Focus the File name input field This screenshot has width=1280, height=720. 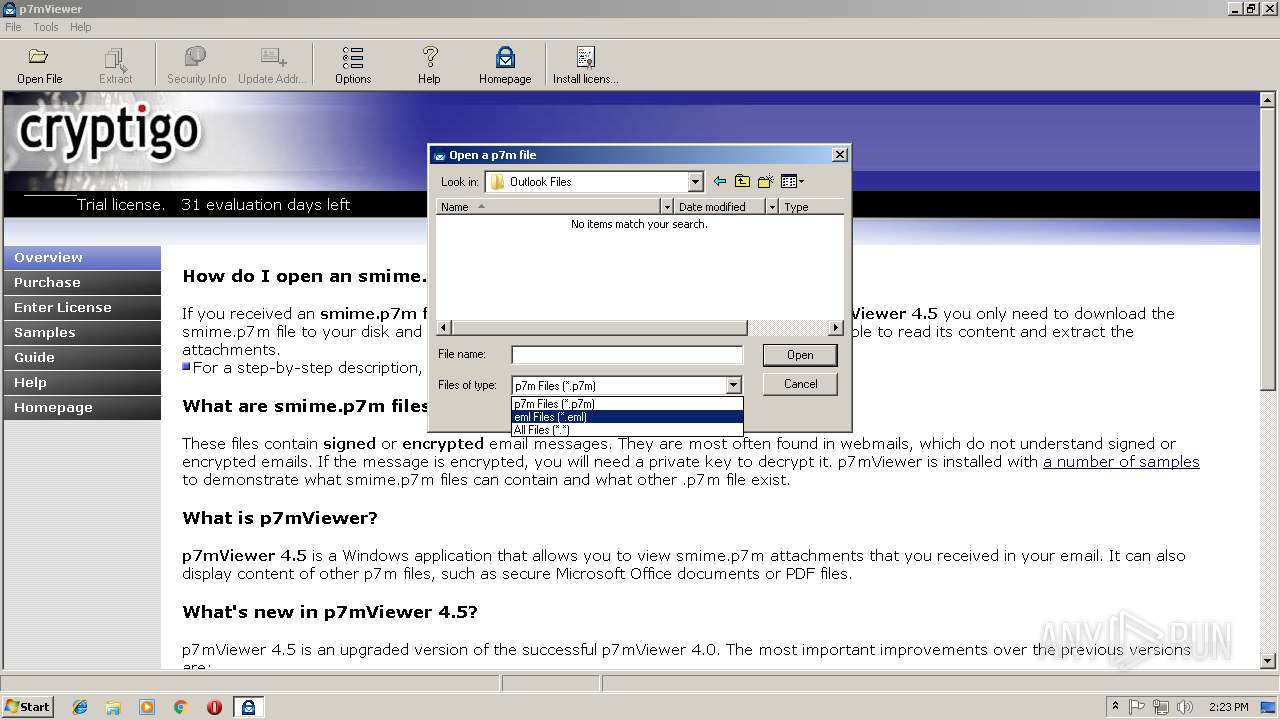pyautogui.click(x=627, y=355)
